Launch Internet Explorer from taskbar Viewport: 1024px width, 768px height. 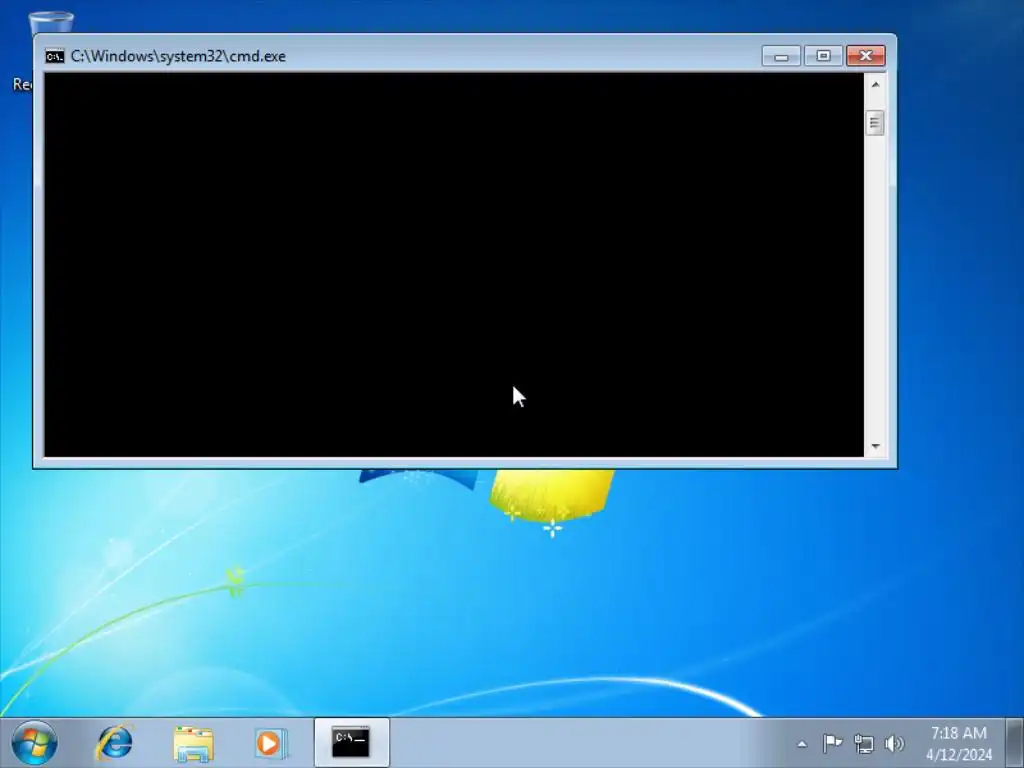[x=115, y=743]
